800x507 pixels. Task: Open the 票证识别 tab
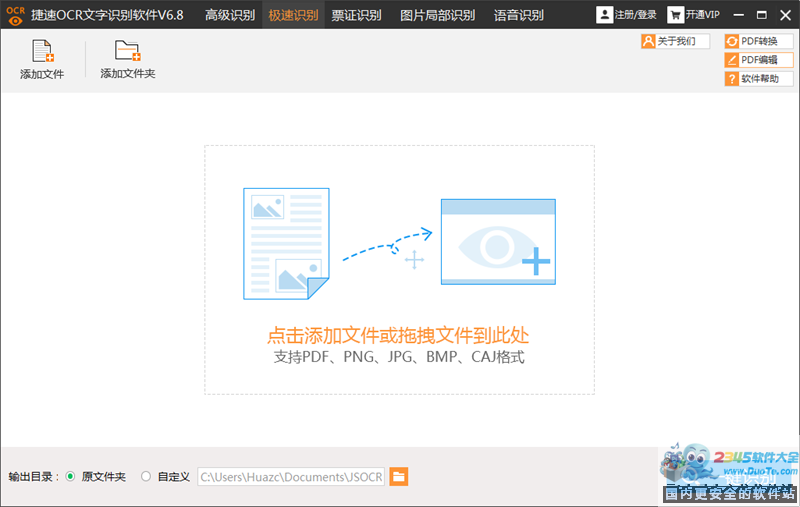click(x=356, y=15)
